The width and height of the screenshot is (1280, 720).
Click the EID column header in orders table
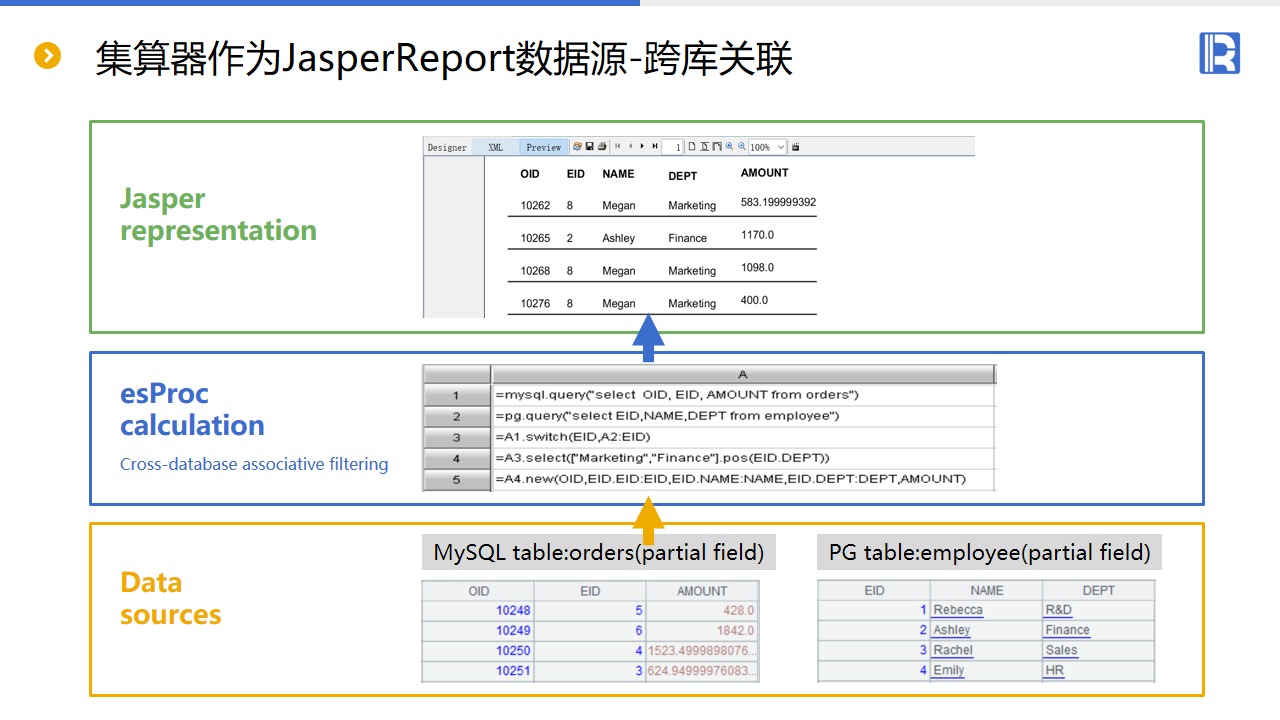pyautogui.click(x=590, y=591)
